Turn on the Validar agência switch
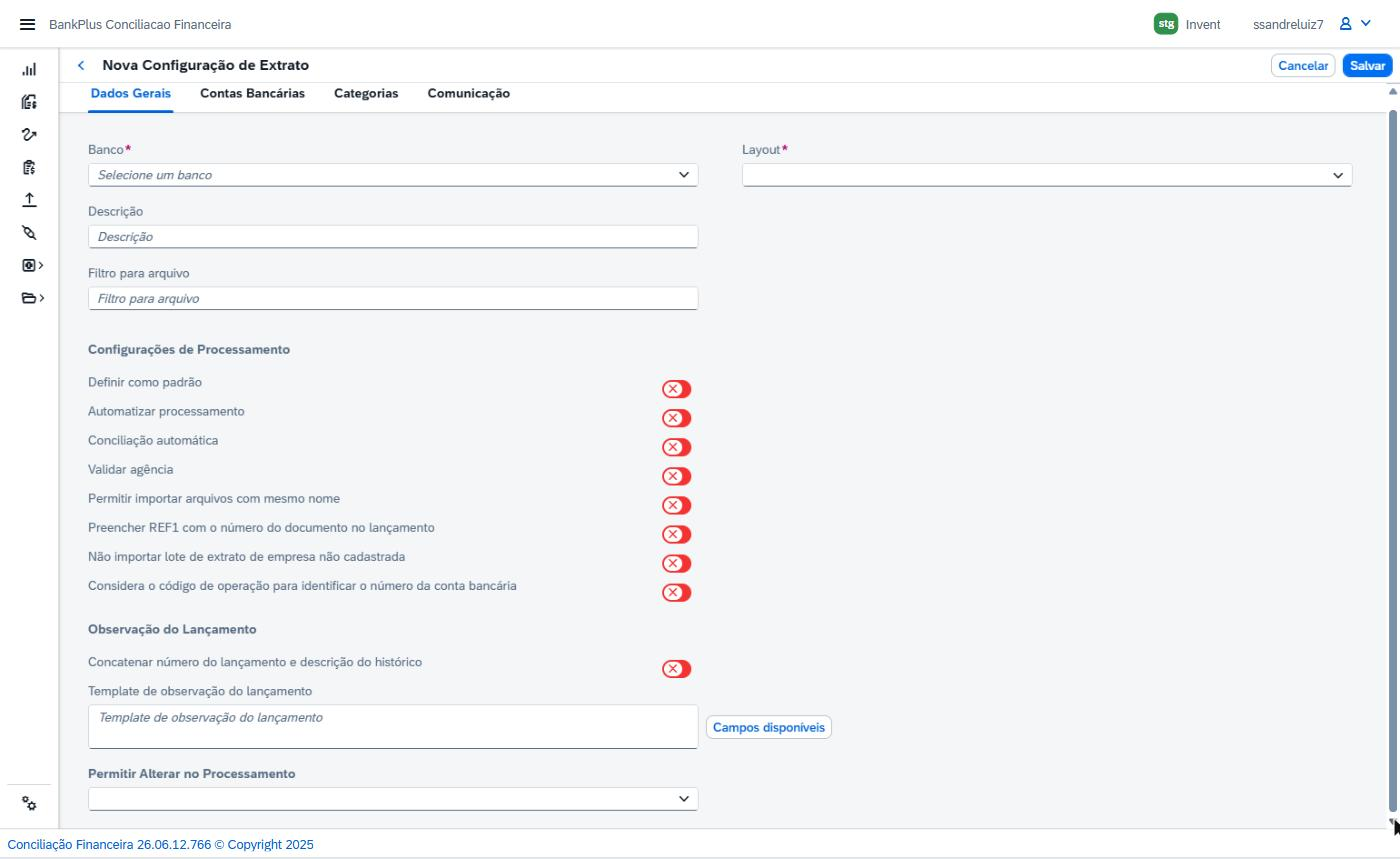 (x=677, y=476)
